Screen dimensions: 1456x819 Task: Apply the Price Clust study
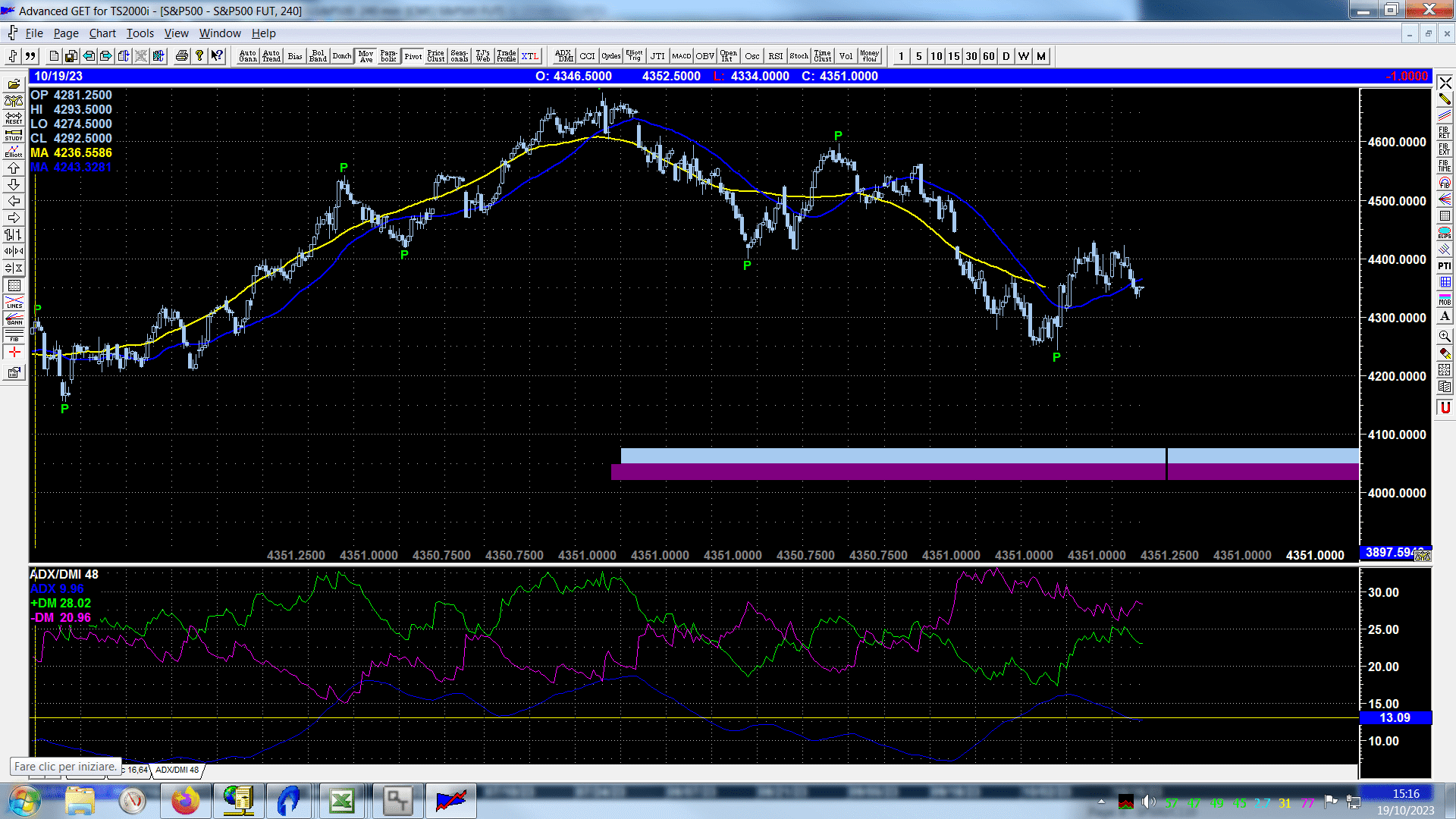point(436,56)
